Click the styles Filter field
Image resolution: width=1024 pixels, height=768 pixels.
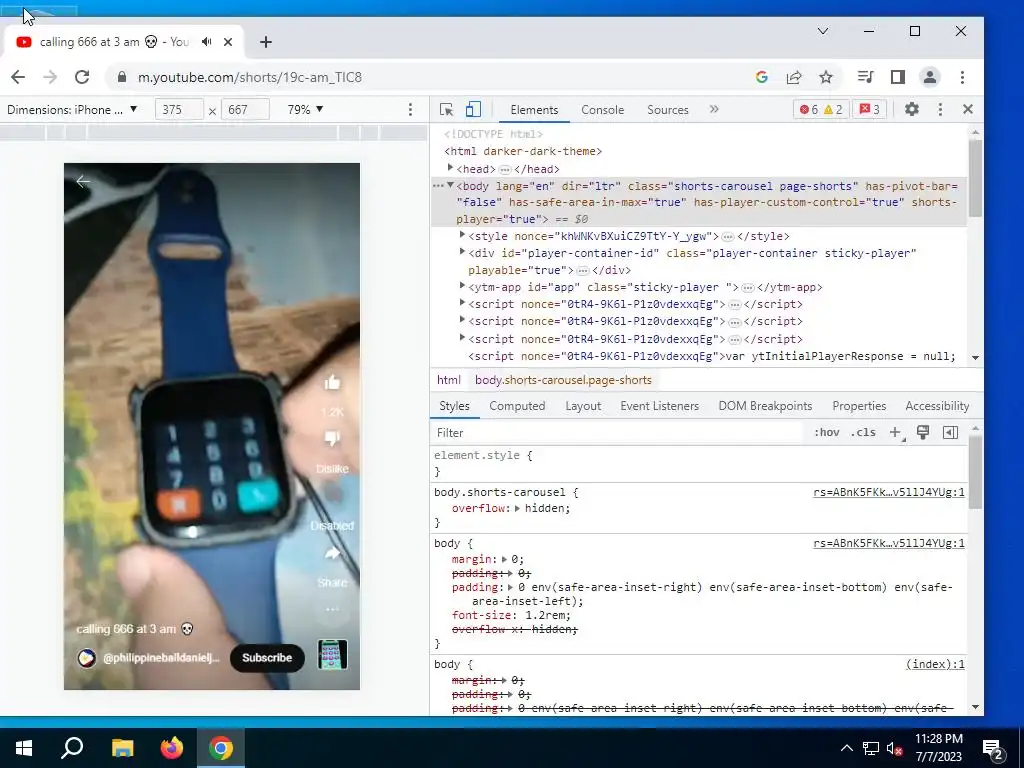pyautogui.click(x=617, y=432)
